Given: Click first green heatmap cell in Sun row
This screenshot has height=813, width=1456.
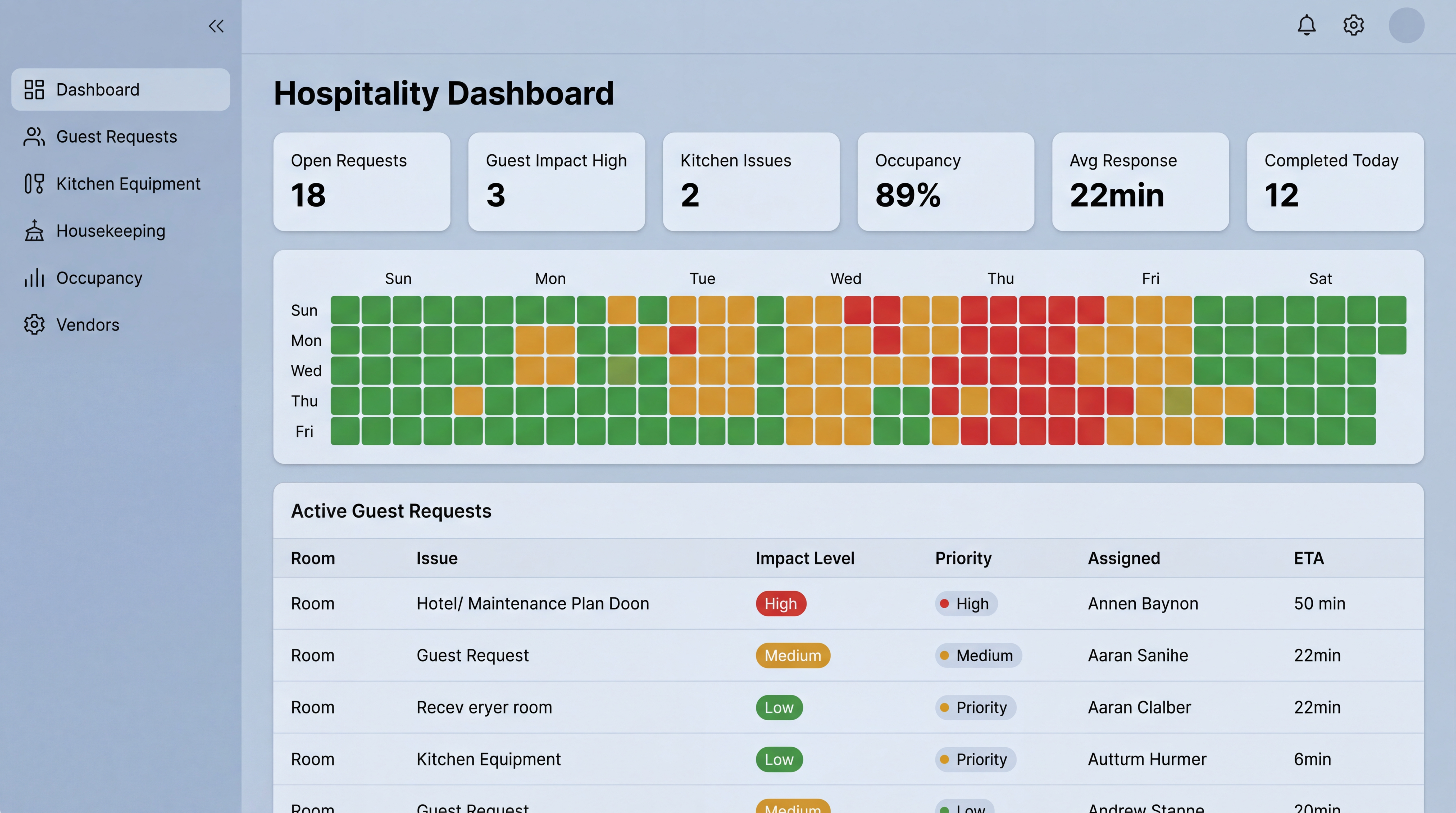Looking at the screenshot, I should click(x=345, y=310).
